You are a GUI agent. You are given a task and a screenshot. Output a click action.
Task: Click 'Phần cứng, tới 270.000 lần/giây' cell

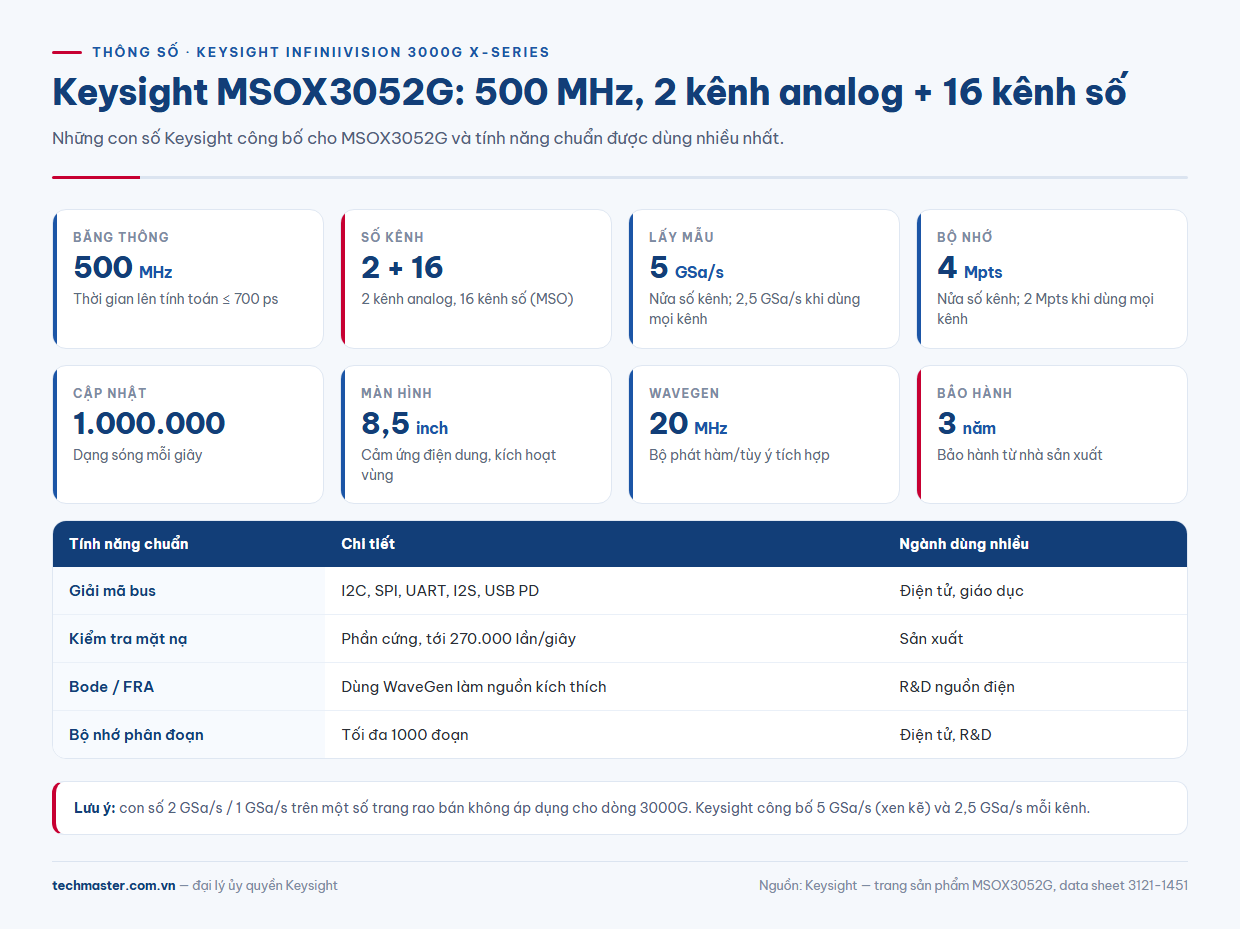click(x=458, y=639)
